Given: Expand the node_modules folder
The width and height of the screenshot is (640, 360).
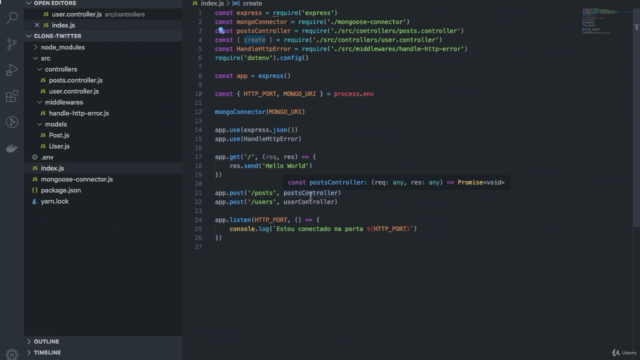Looking at the screenshot, I should [62, 47].
